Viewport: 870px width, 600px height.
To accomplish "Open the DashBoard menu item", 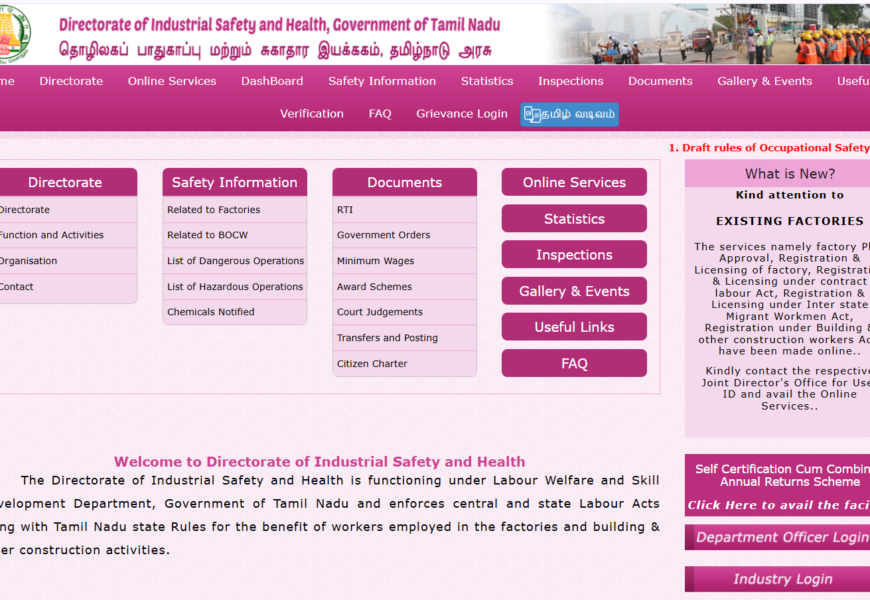I will coord(272,81).
